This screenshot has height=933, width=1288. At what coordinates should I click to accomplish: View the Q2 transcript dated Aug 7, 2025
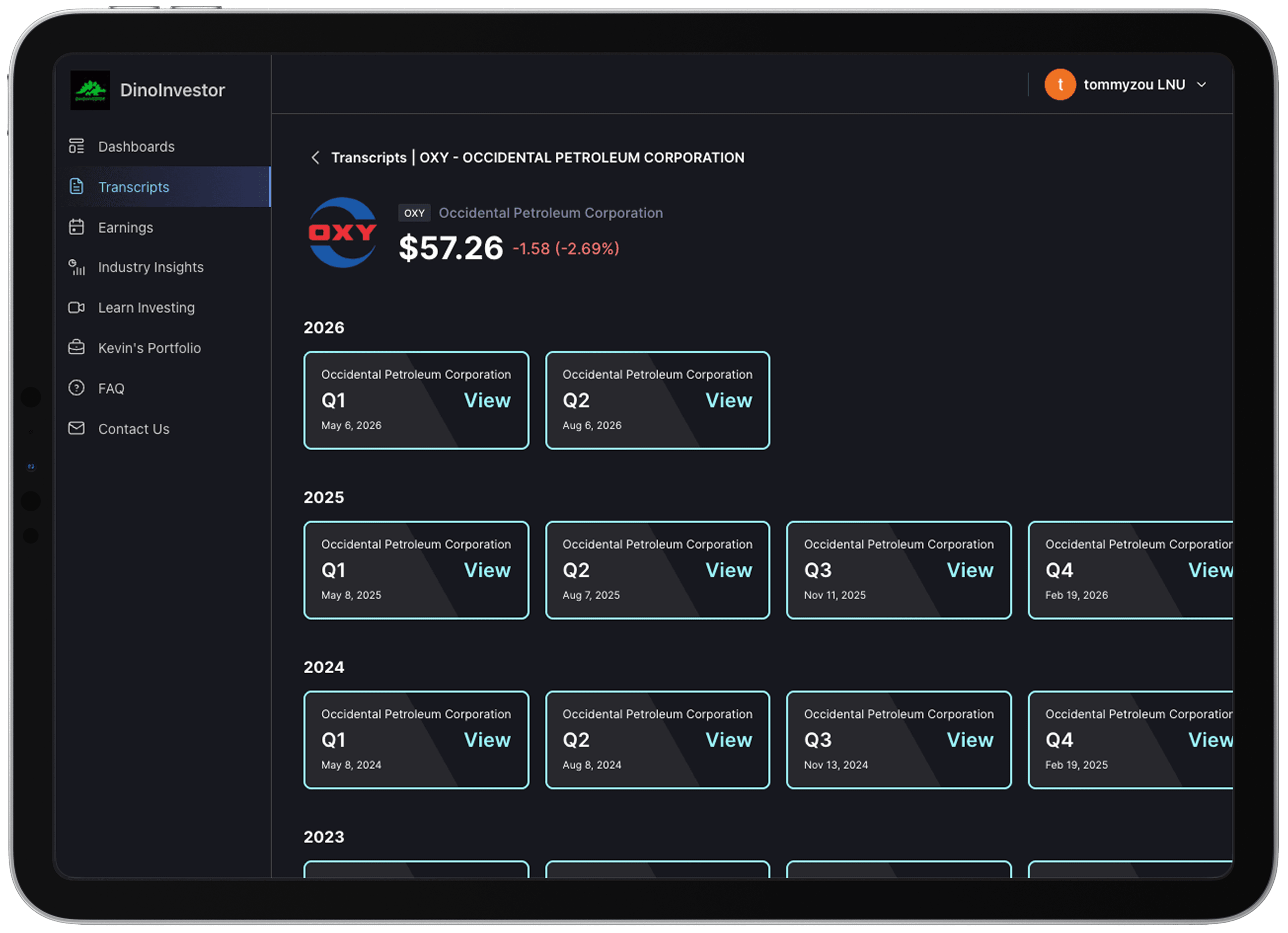tap(729, 571)
